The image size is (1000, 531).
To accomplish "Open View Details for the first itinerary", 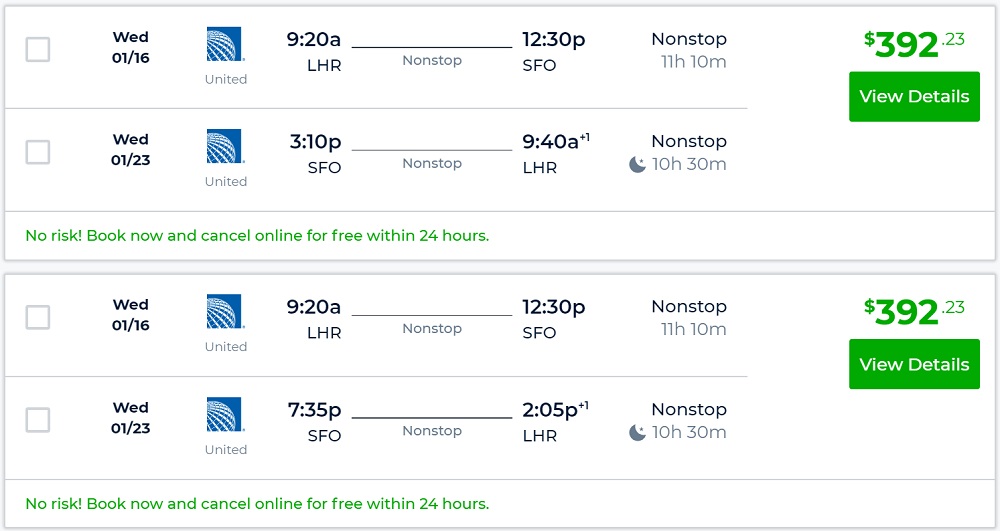I will [914, 97].
